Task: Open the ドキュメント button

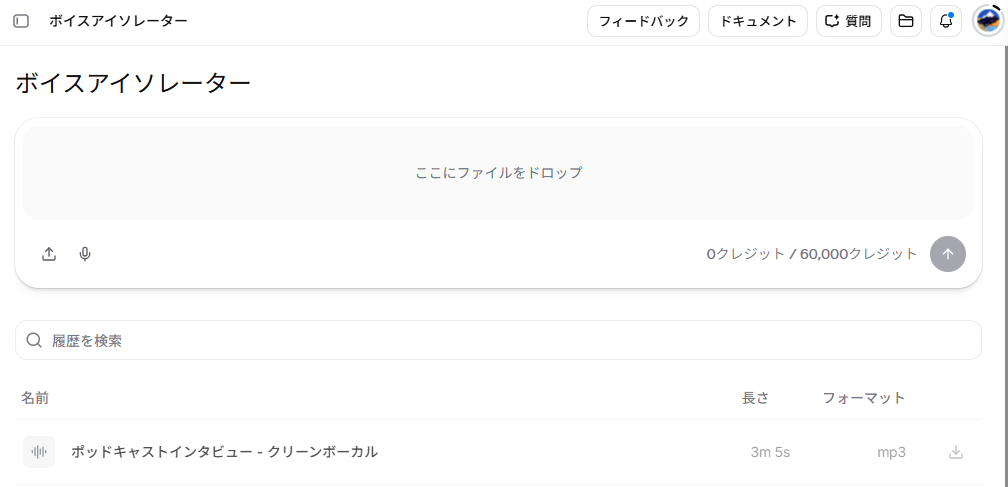Action: tap(758, 21)
